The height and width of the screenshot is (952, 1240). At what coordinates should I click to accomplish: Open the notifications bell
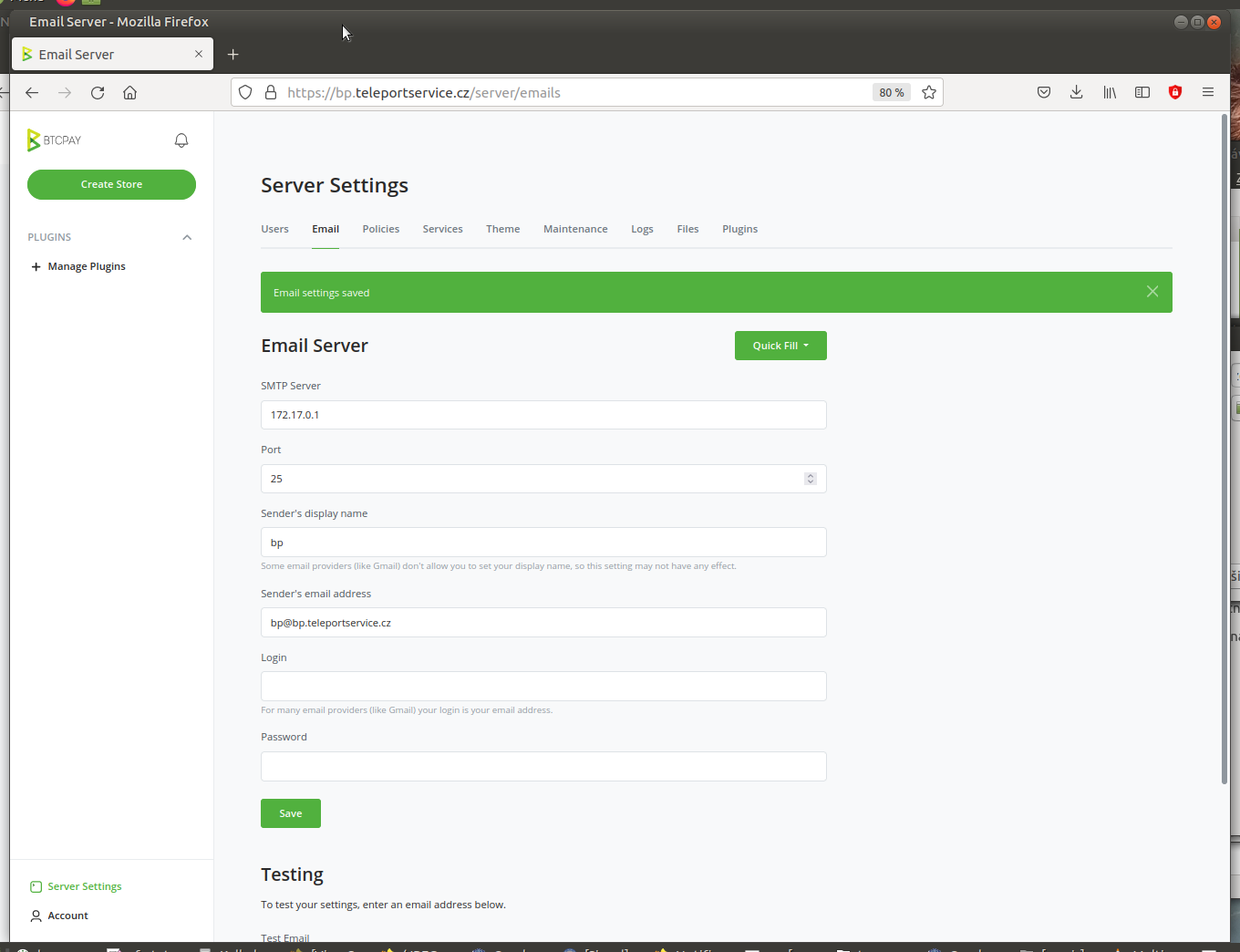tap(181, 140)
